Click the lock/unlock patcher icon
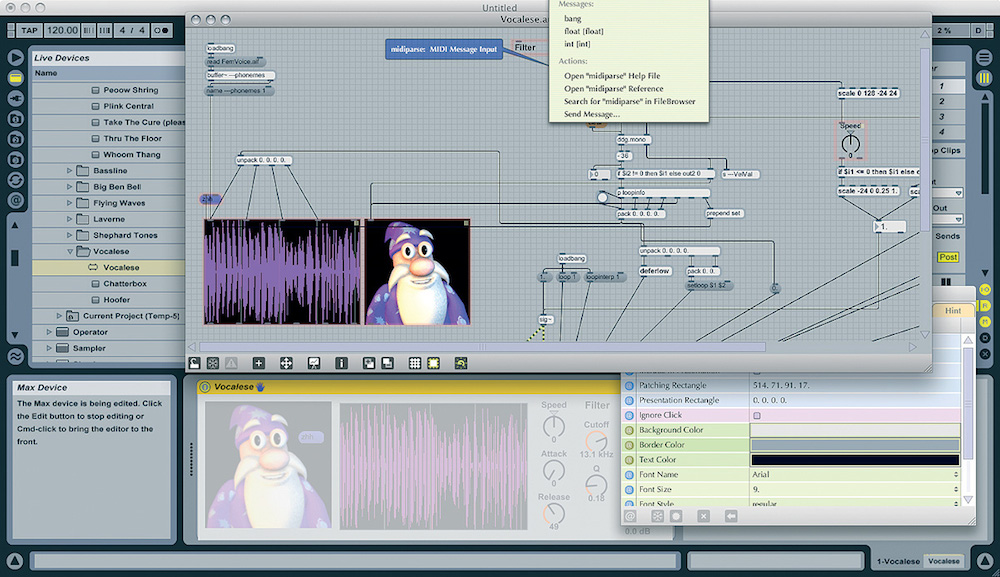The image size is (1000, 577). [195, 363]
